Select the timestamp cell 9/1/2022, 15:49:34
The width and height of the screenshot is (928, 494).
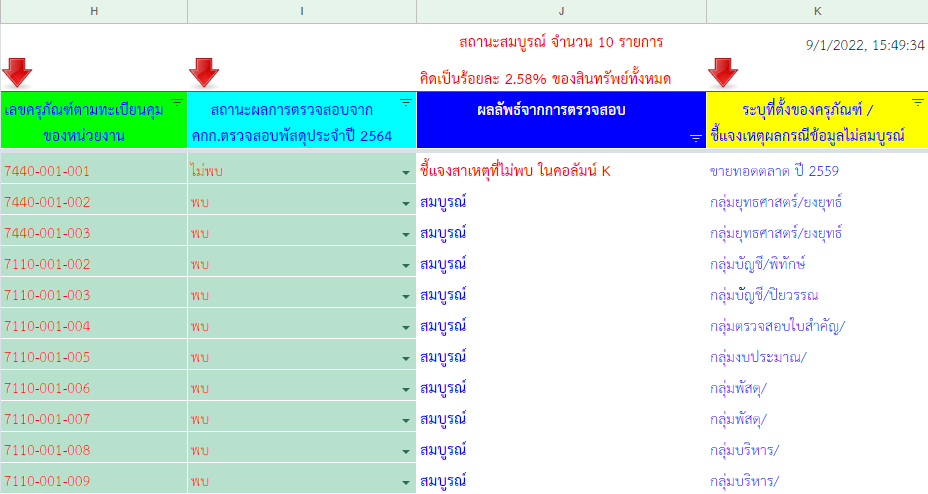(864, 45)
